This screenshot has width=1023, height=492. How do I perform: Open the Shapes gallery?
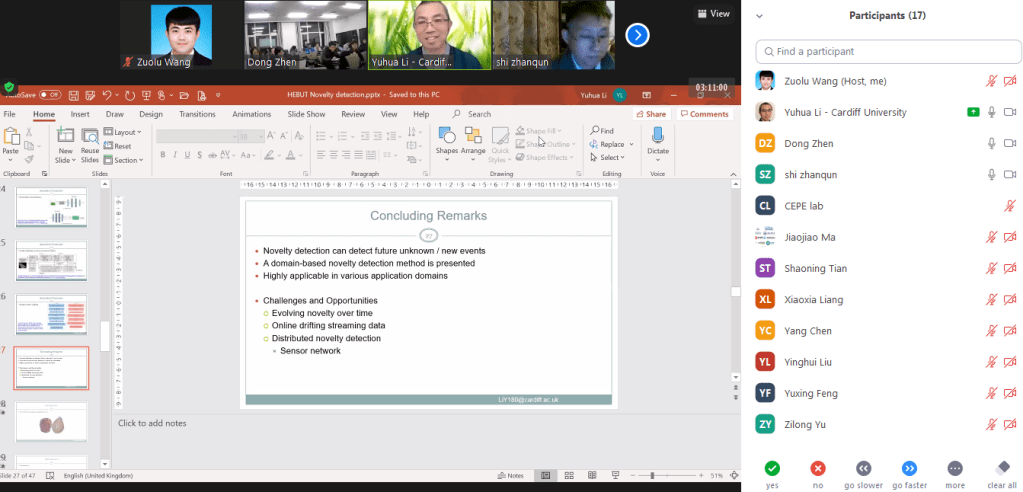(446, 136)
